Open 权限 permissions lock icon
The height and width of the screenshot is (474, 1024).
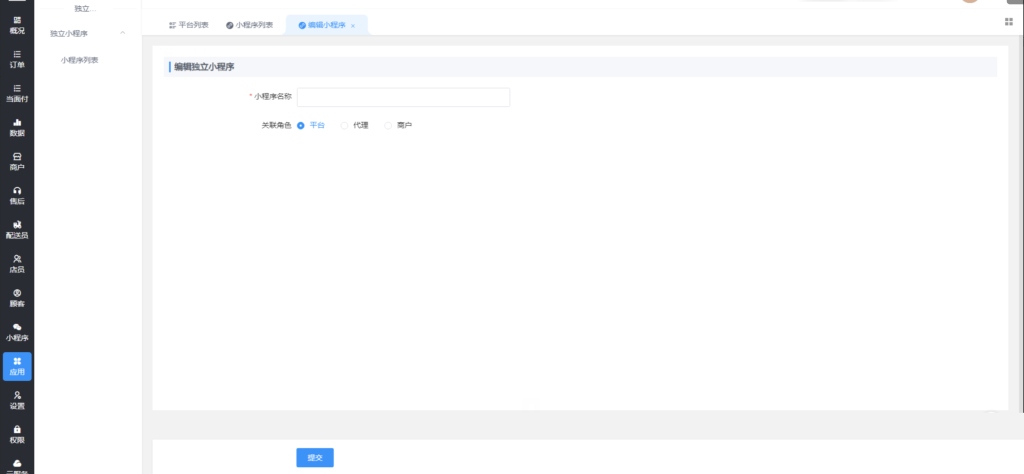pos(17,434)
